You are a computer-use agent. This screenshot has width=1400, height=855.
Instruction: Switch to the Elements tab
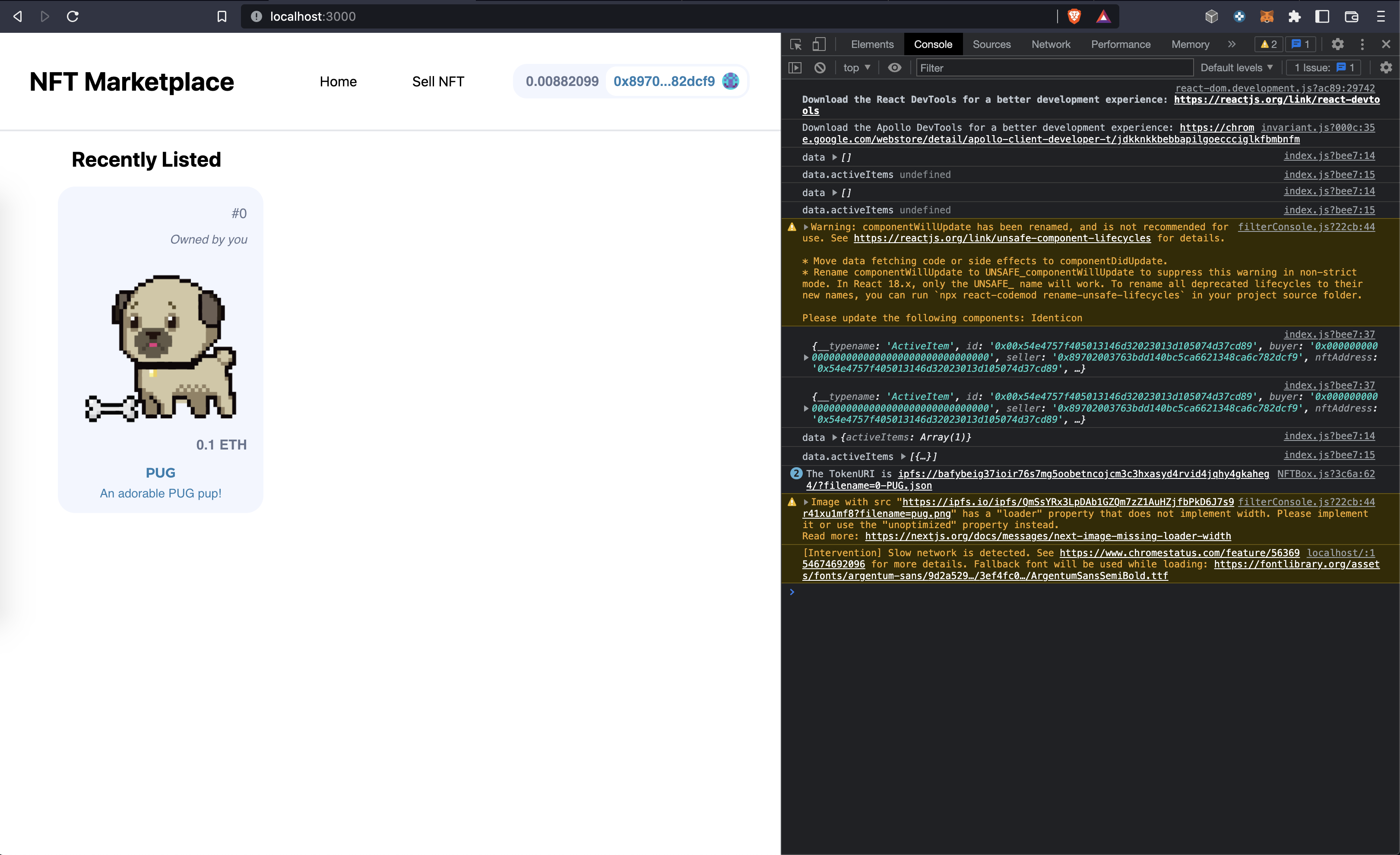(872, 44)
